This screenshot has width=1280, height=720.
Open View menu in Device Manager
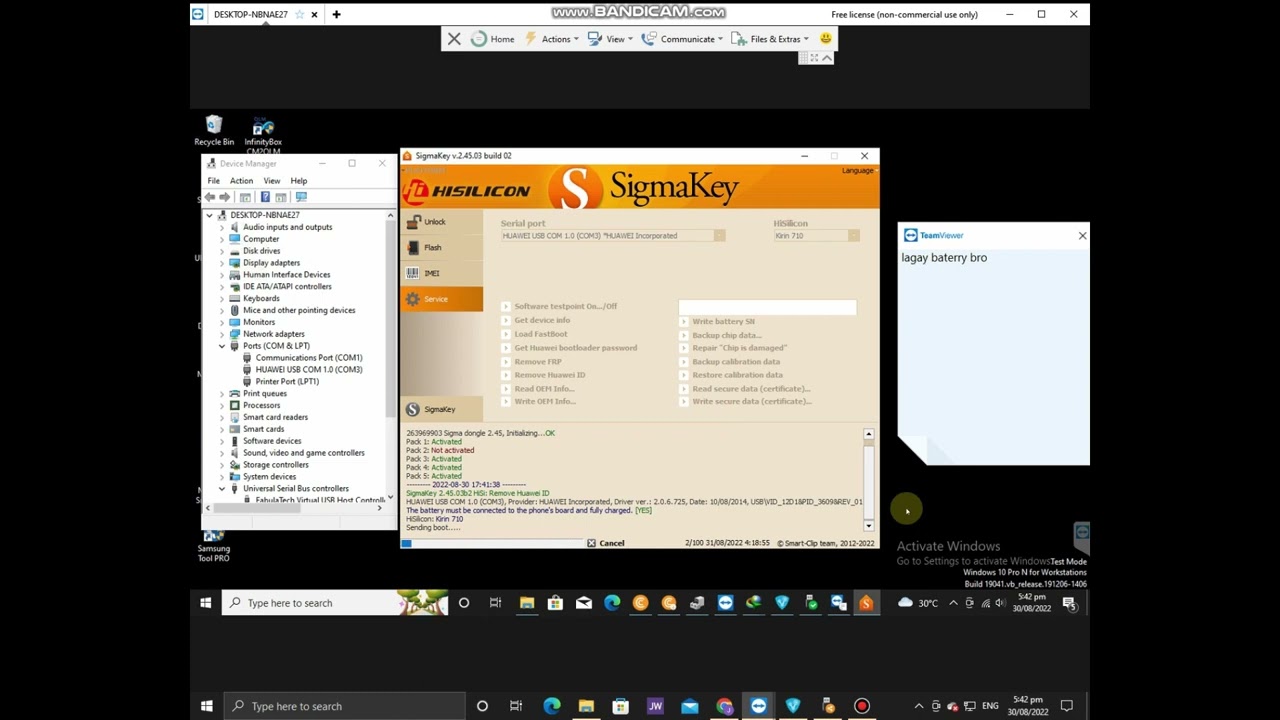click(271, 181)
